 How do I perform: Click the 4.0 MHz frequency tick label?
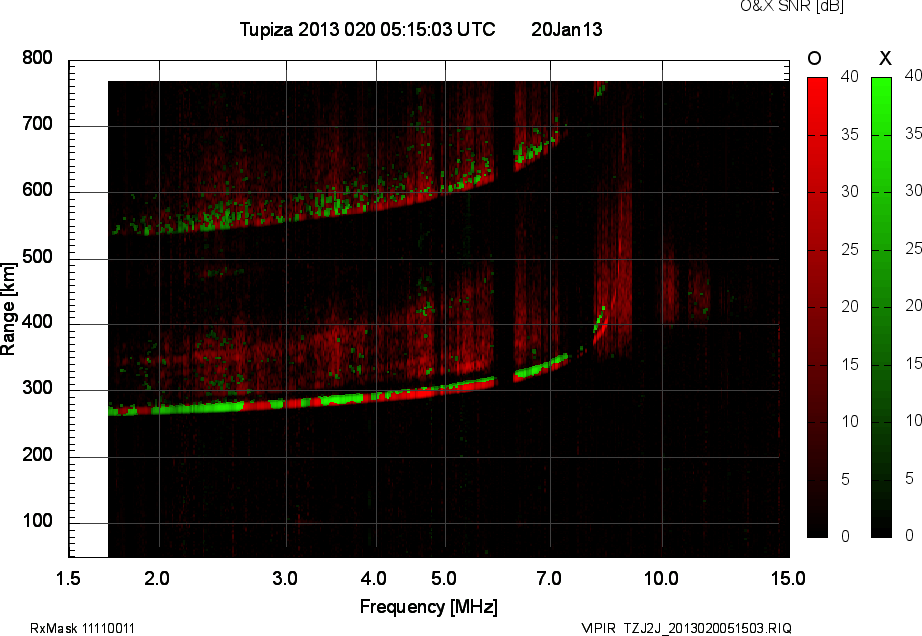click(x=373, y=578)
